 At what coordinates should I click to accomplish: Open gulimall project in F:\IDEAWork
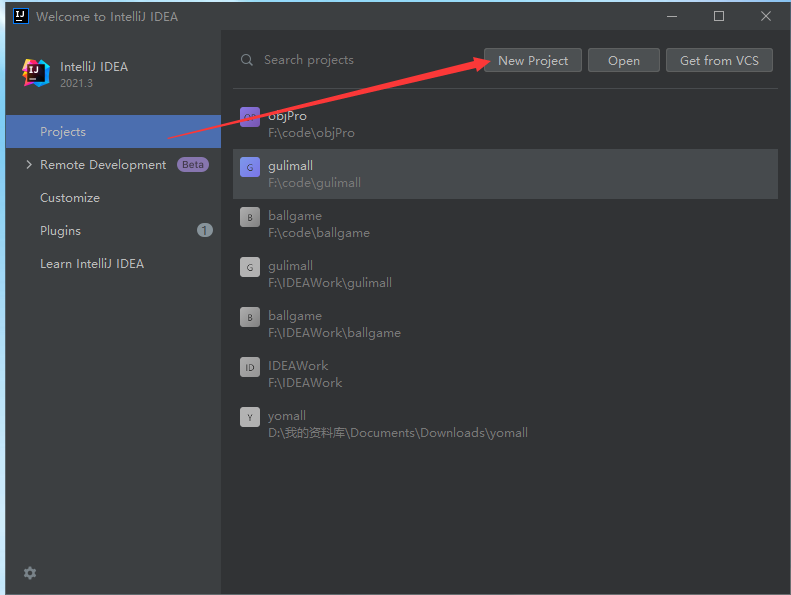pos(505,274)
